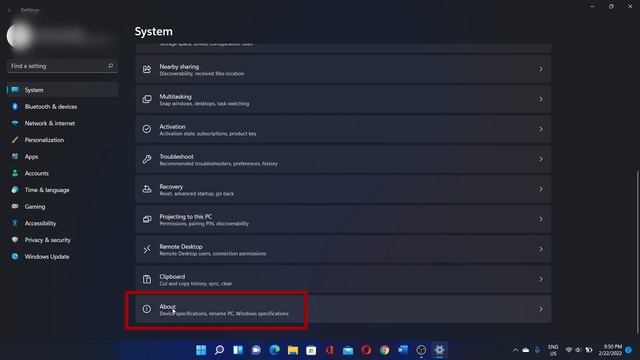The image size is (640, 360).
Task: Open Recovery settings
Action: click(343, 189)
